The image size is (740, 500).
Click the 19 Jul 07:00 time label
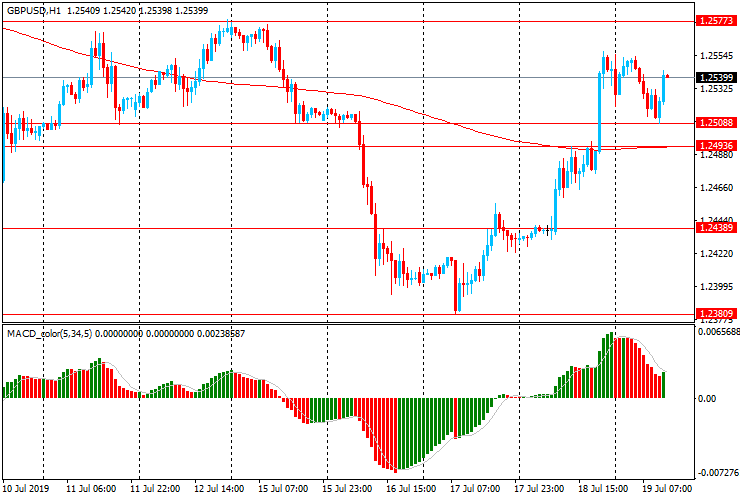coord(667,488)
